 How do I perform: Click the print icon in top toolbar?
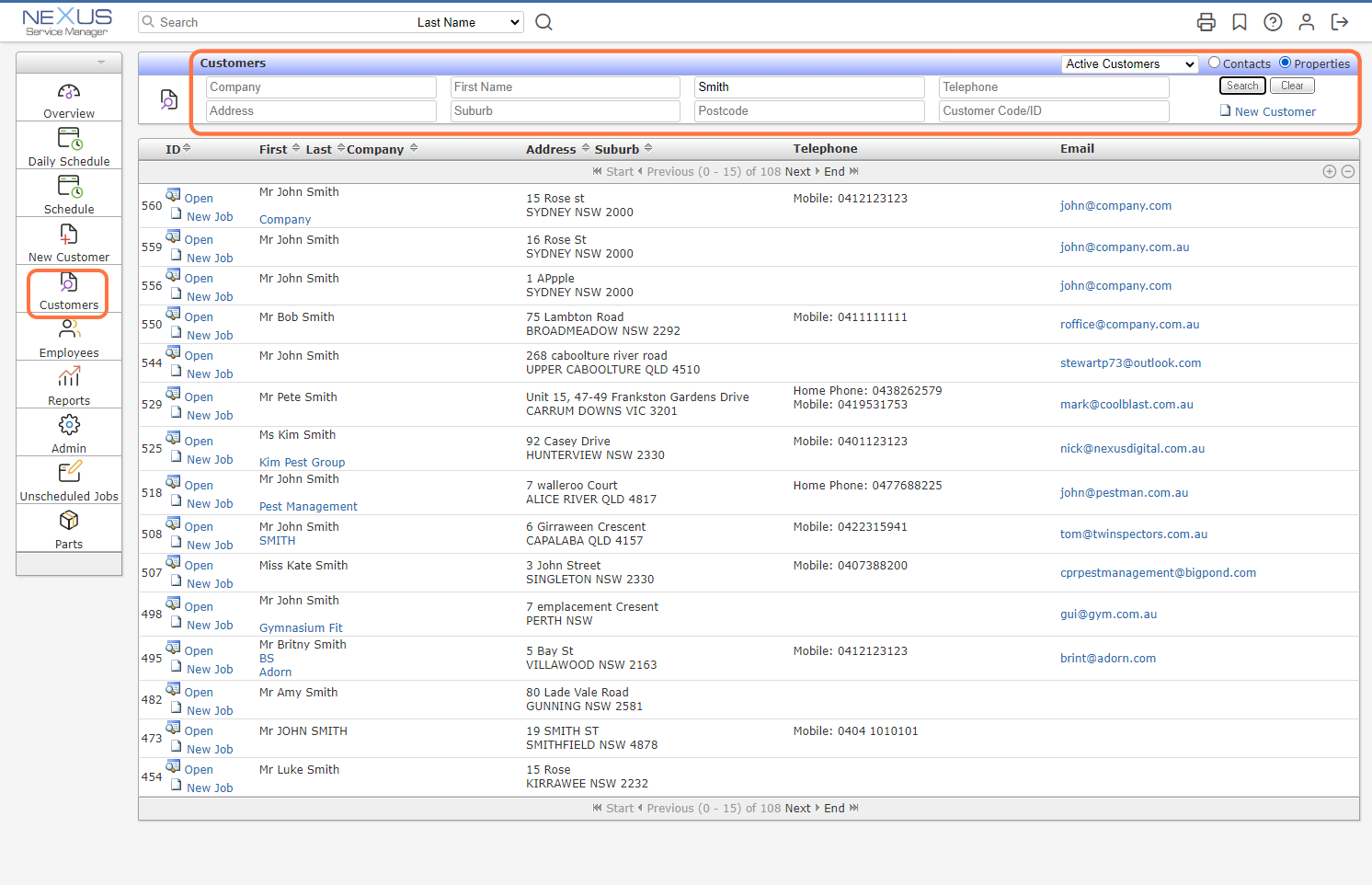pyautogui.click(x=1206, y=21)
